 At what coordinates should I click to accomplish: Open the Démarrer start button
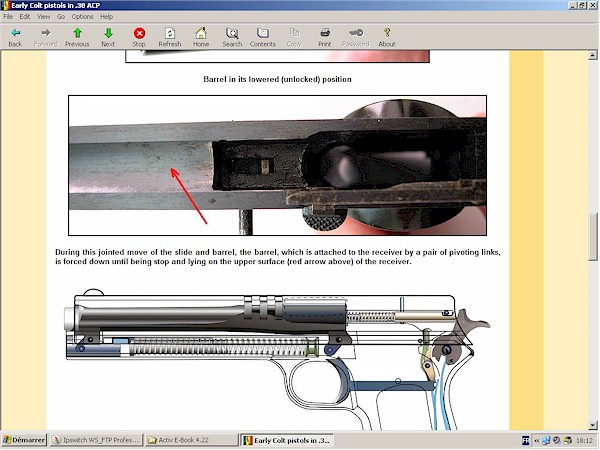point(24,440)
